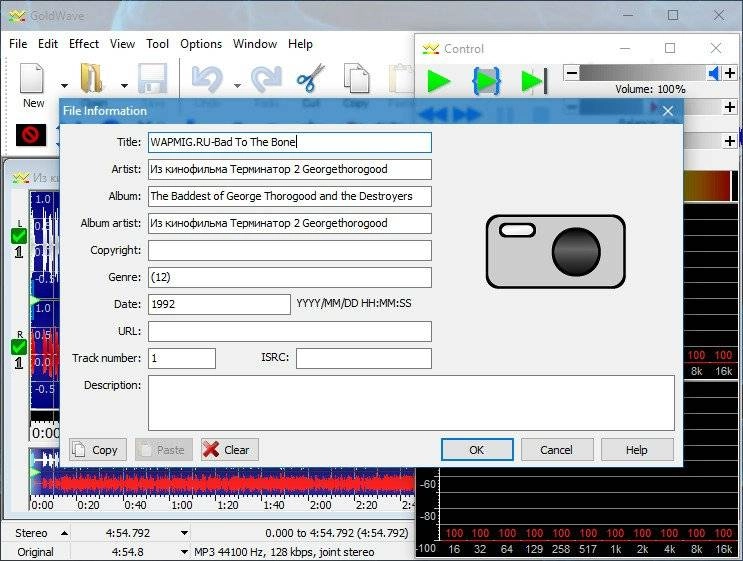
Task: Click the Save floppy disk icon
Action: (153, 79)
